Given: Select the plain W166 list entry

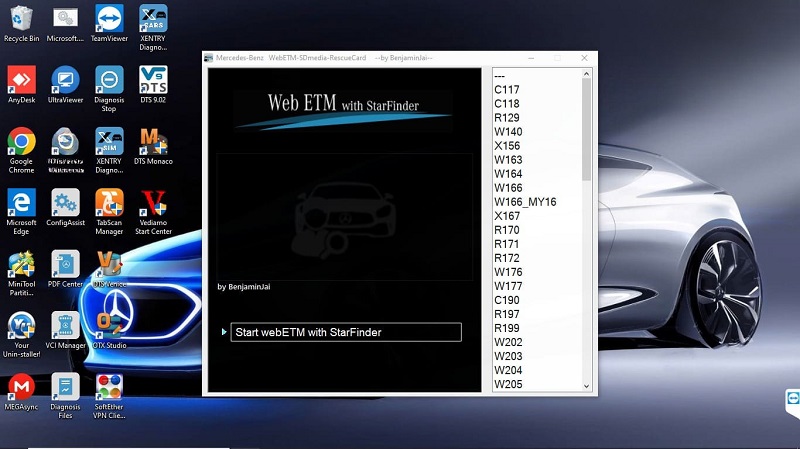Looking at the screenshot, I should click(508, 188).
